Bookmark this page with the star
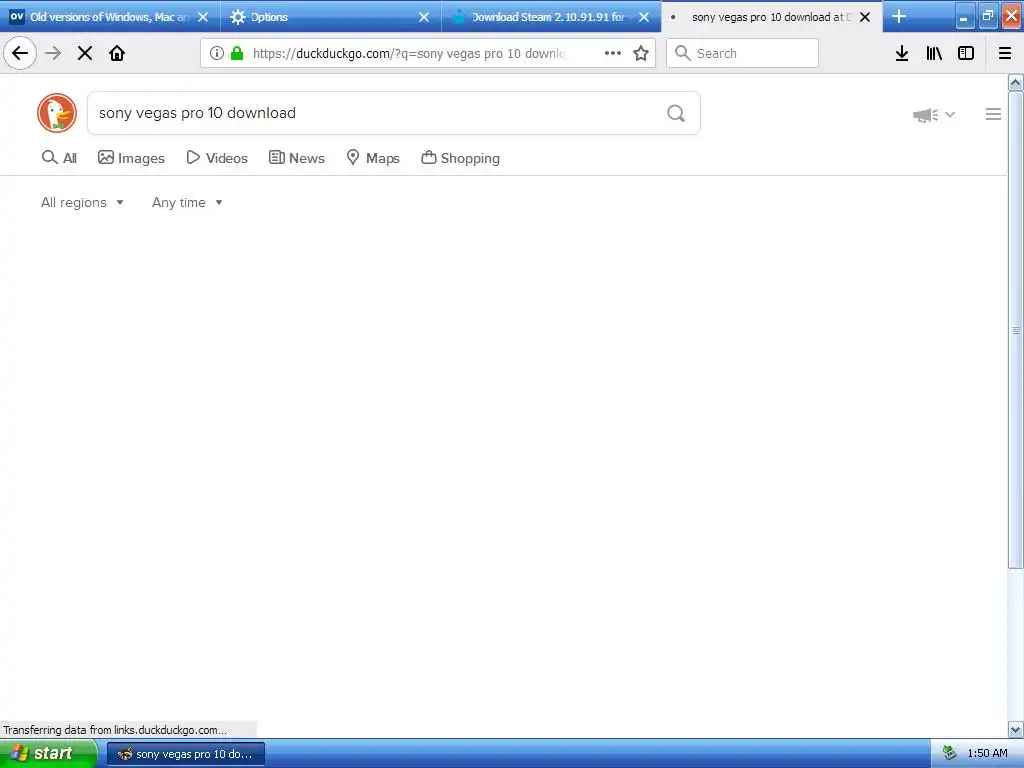 tap(641, 53)
